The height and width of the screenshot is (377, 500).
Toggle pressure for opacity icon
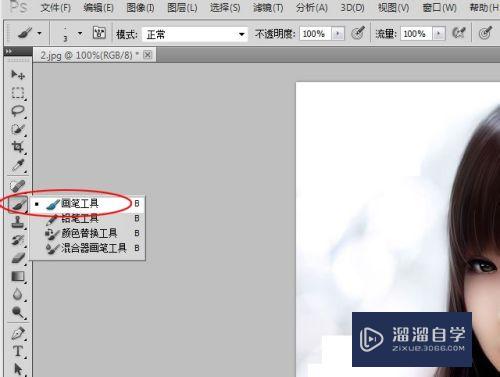pos(358,33)
